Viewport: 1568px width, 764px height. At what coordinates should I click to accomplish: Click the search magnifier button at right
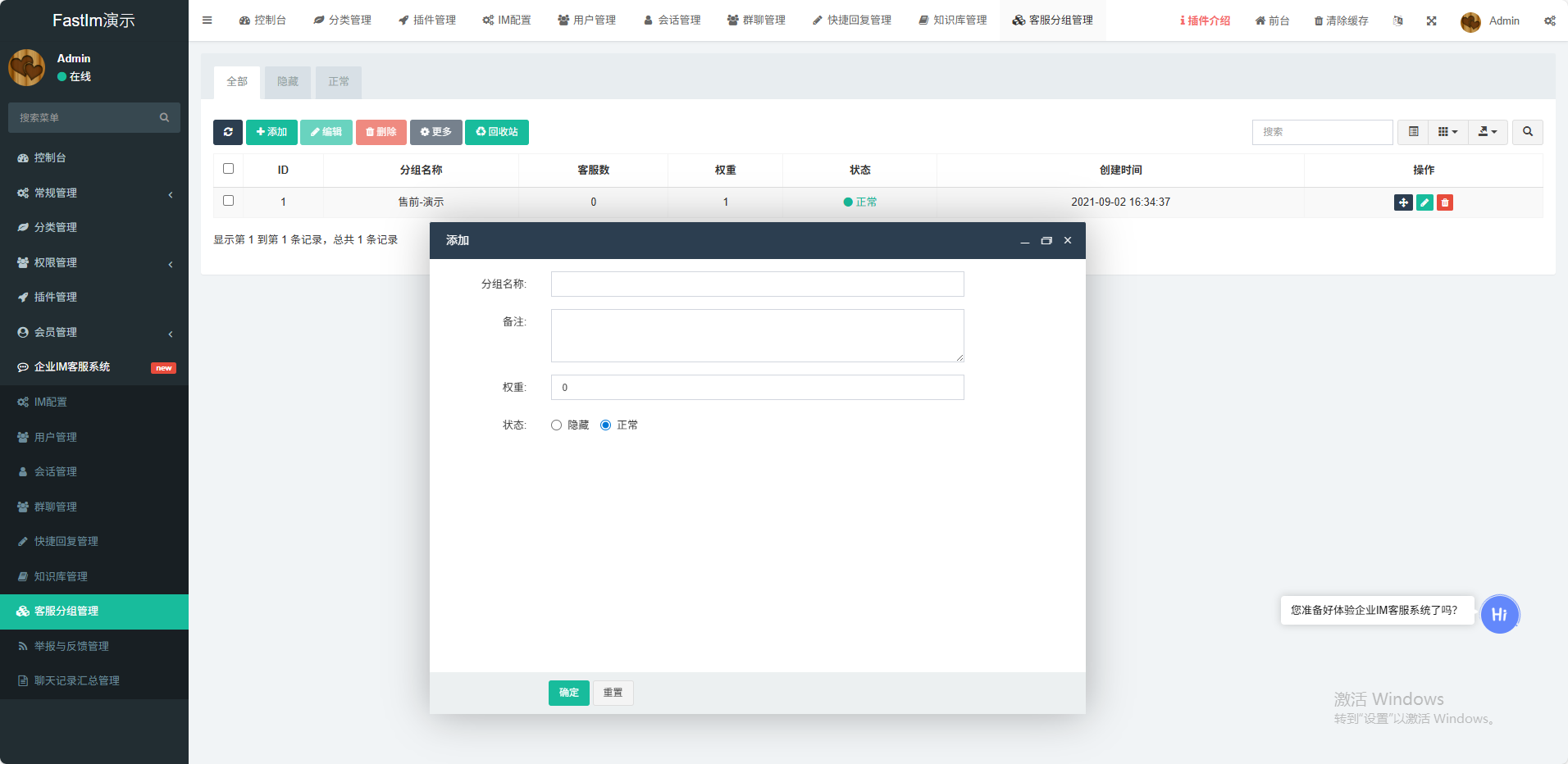[x=1527, y=132]
